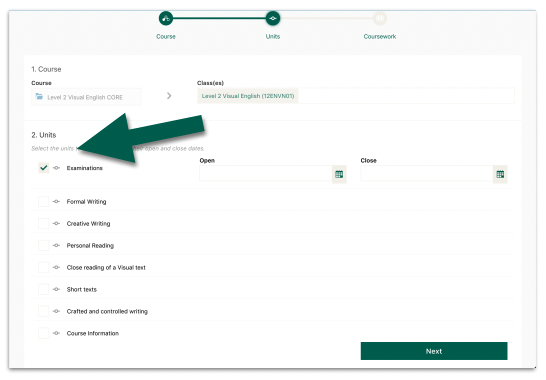Screen dimensions: 546x380
Task: Check the Creative Writing unit checkbox
Action: click(44, 223)
